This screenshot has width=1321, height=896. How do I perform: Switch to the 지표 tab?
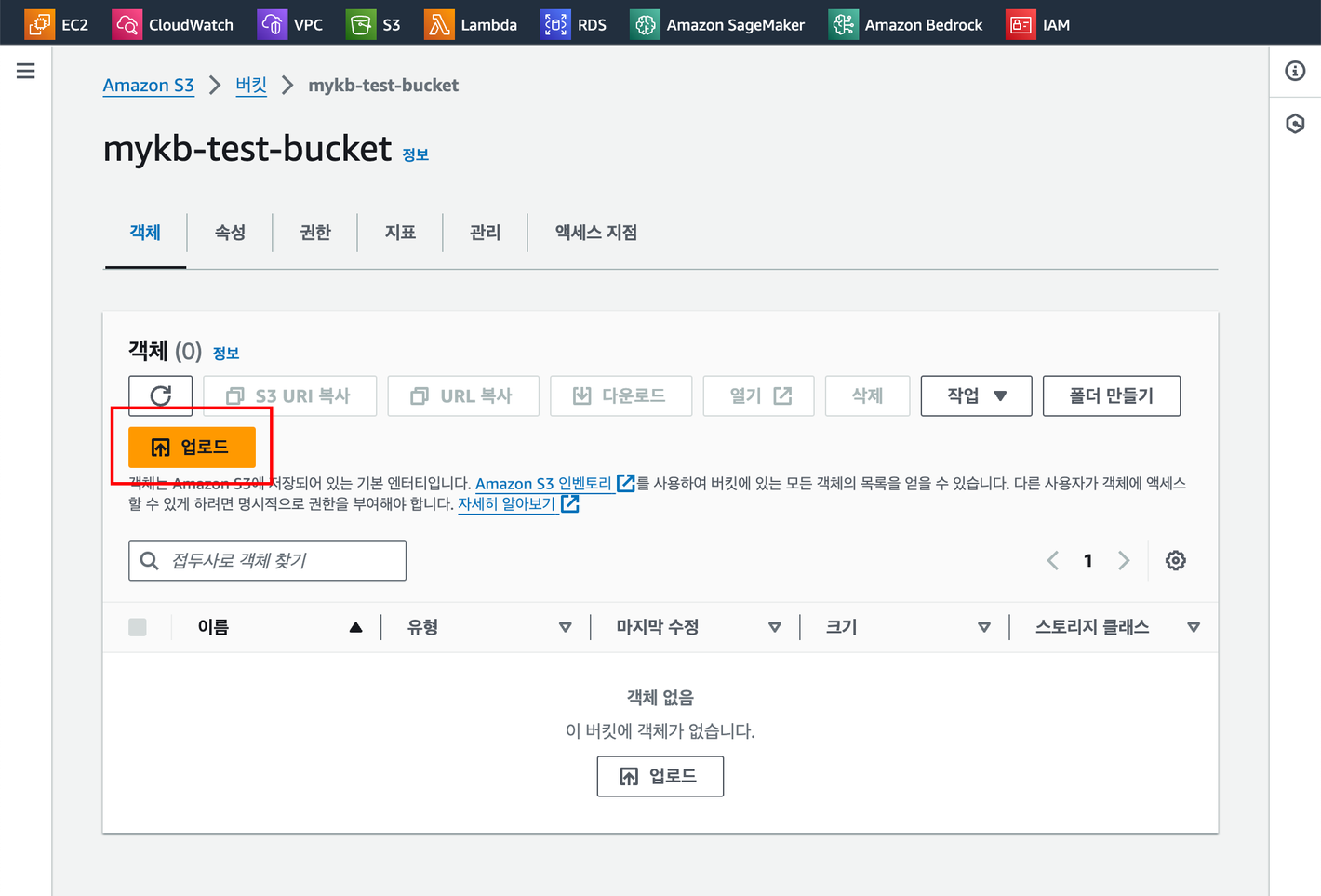pos(400,233)
